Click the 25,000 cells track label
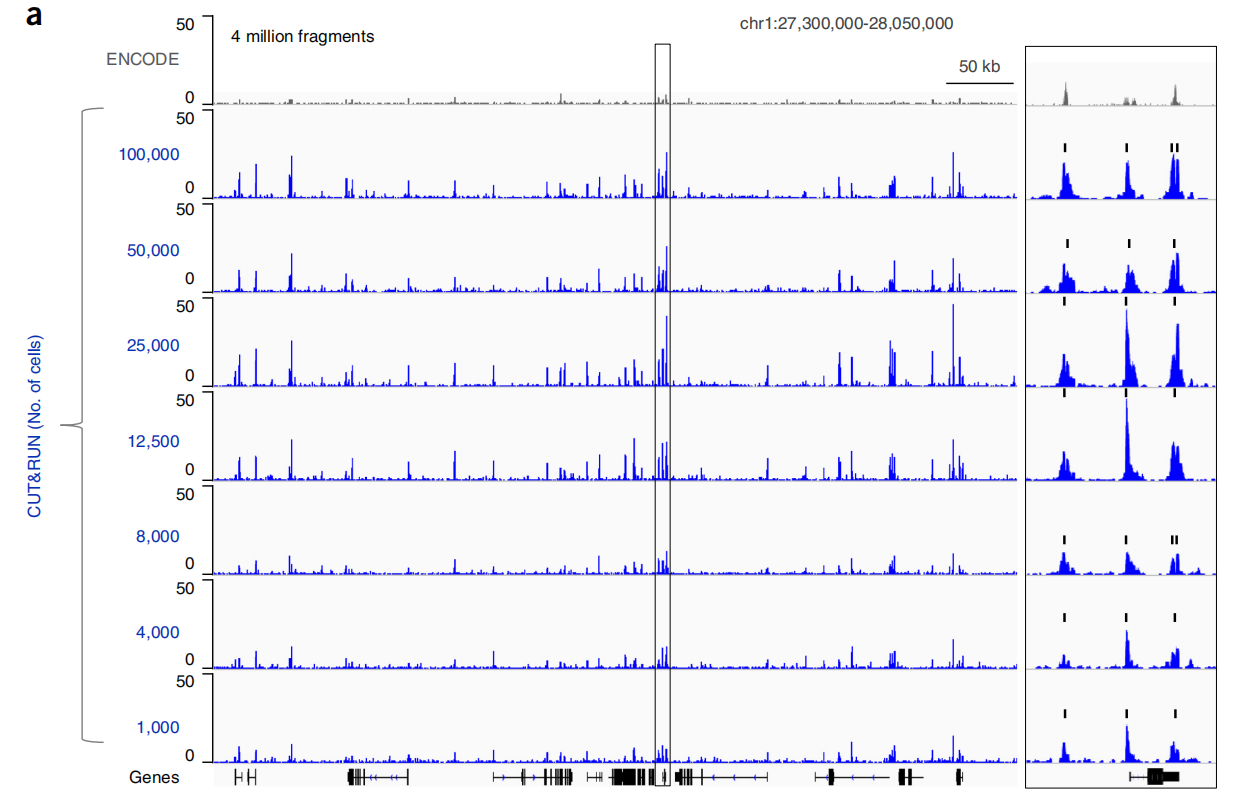This screenshot has width=1260, height=803. point(153,345)
